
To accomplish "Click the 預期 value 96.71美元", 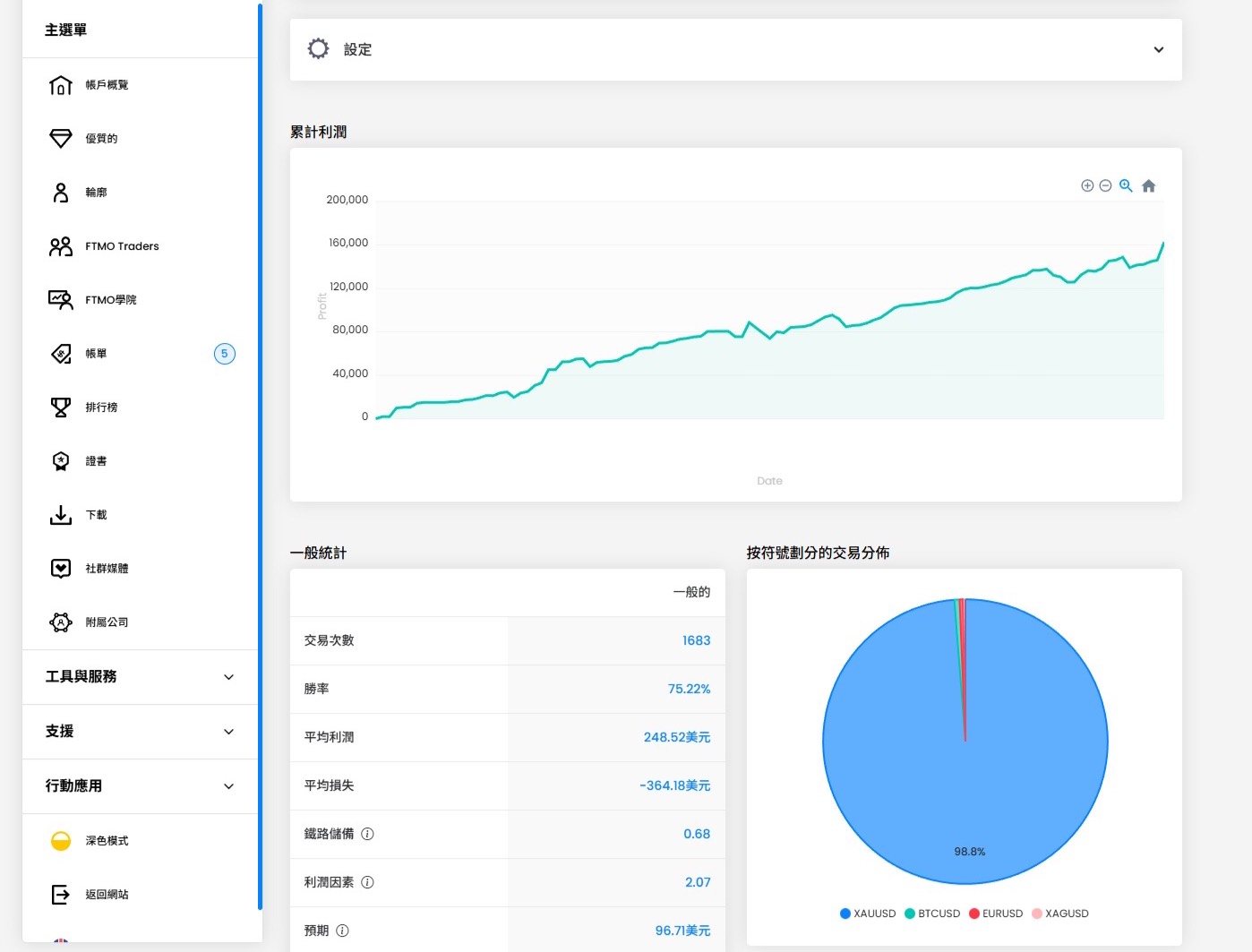I will pos(682,931).
